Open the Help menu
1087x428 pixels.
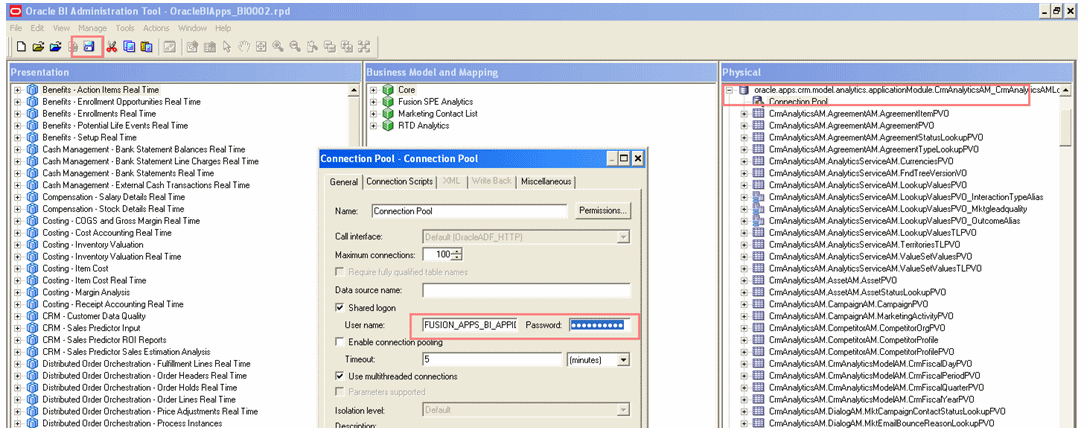pyautogui.click(x=223, y=28)
